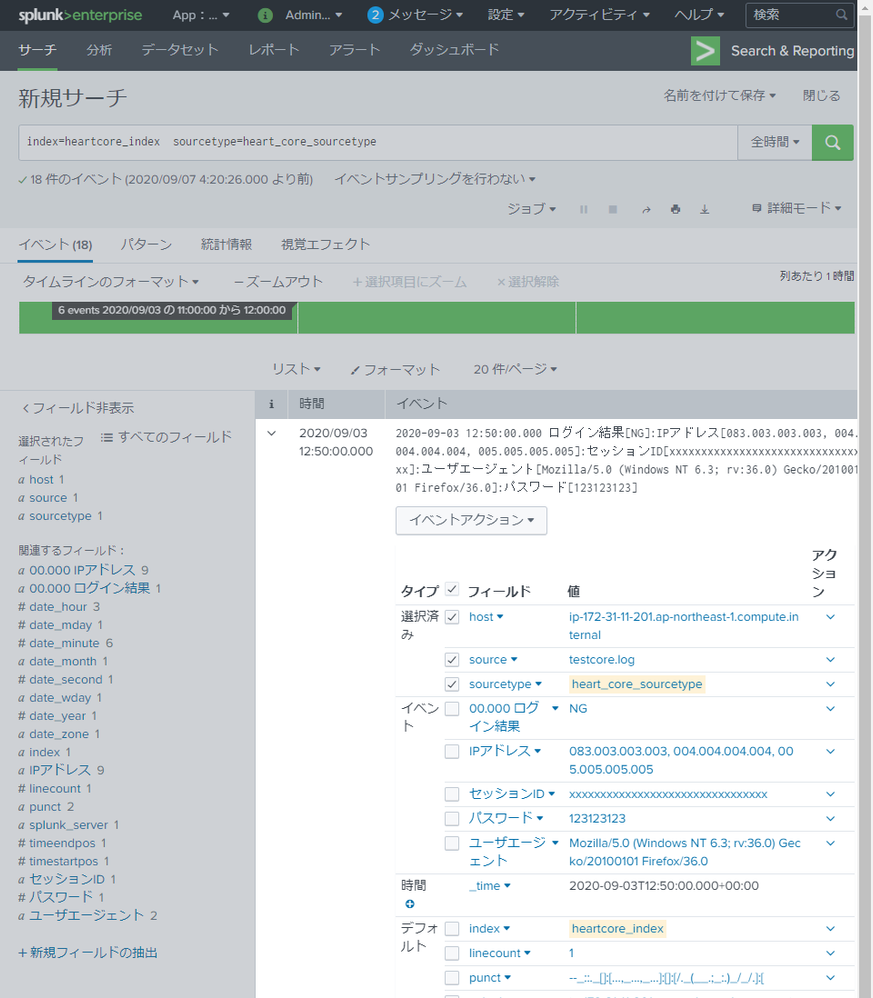Click the stop job icon
Viewport: 873px width, 998px height.
pos(613,209)
